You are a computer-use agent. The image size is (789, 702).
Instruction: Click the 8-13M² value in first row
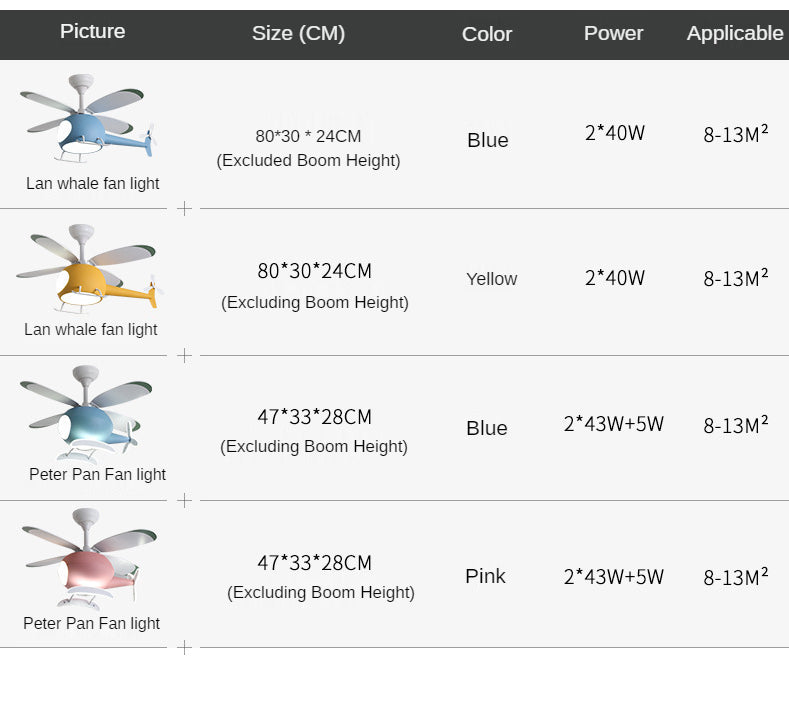pyautogui.click(x=735, y=135)
